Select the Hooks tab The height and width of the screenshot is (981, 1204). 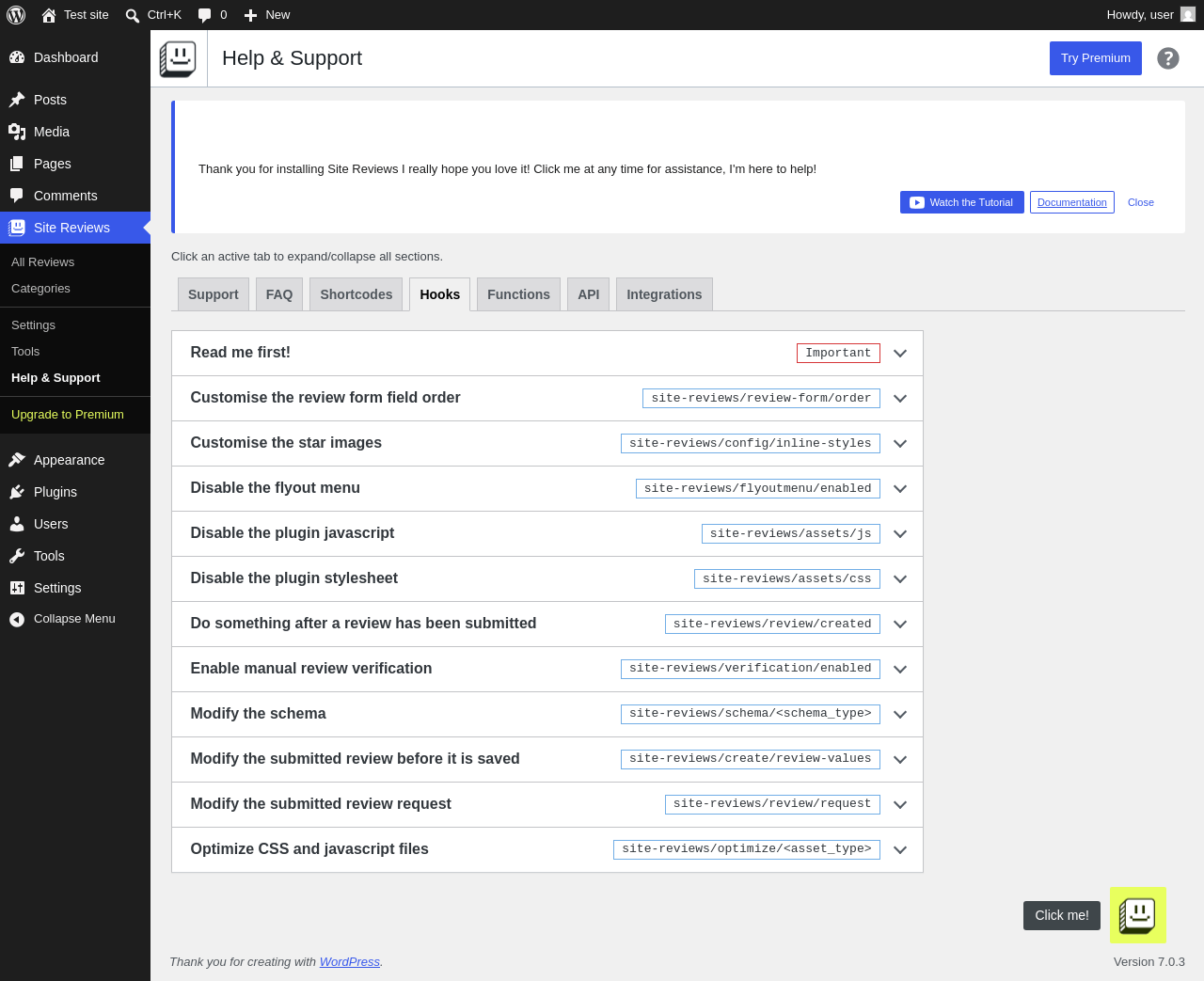click(440, 294)
